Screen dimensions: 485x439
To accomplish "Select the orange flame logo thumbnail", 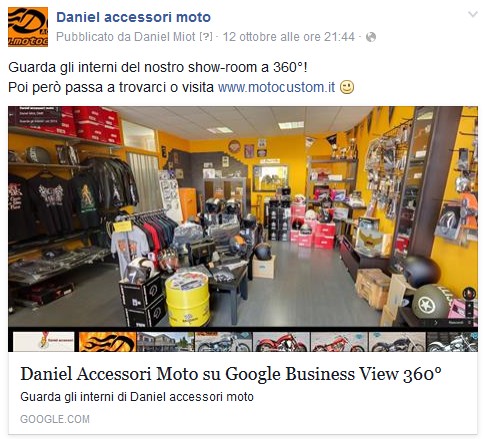I will [x=107, y=342].
